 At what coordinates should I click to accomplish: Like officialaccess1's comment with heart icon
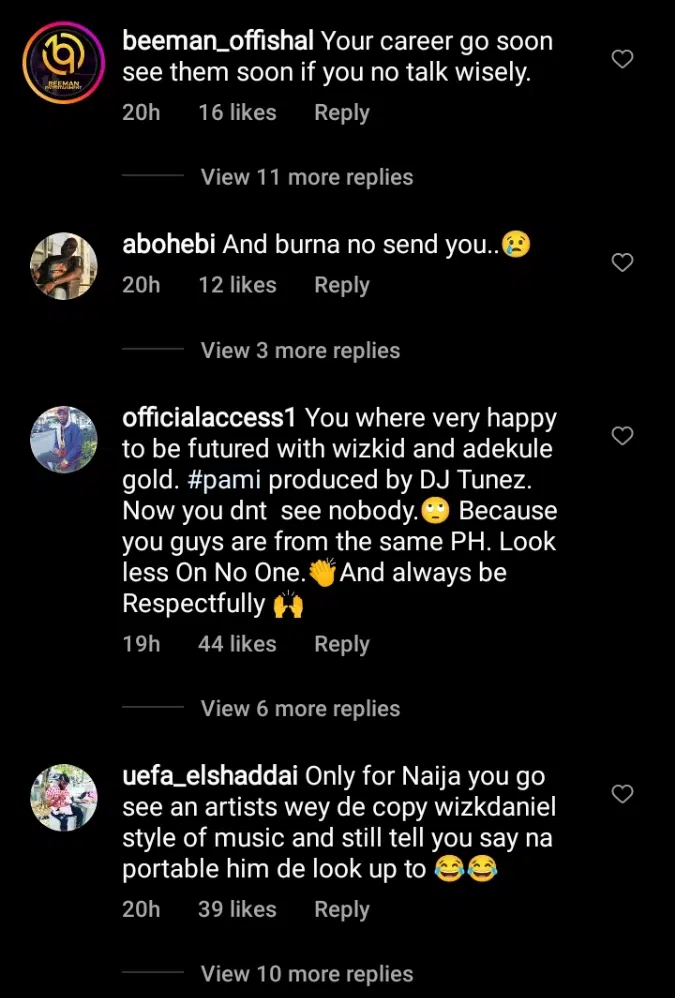(622, 435)
